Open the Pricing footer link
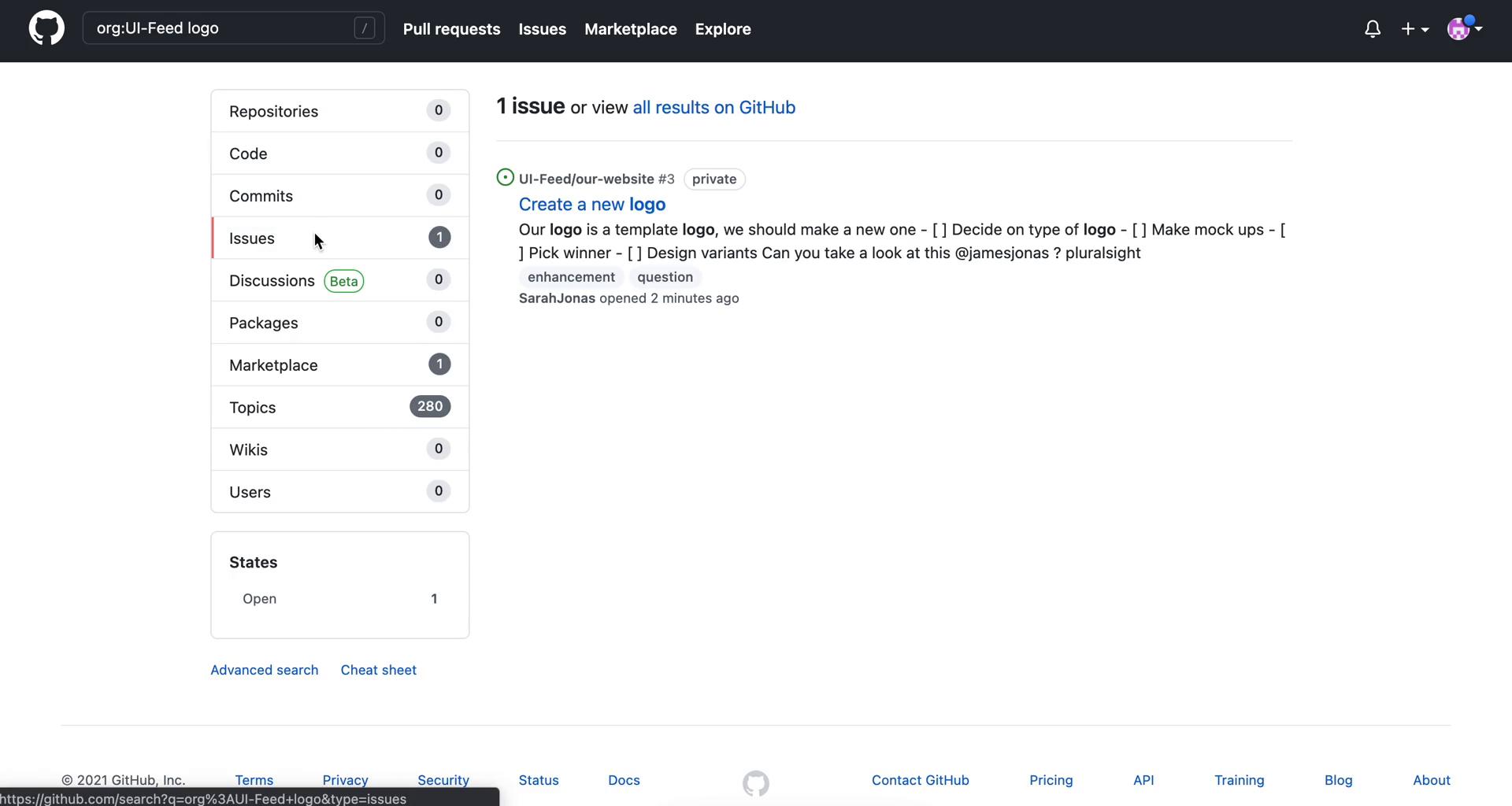Screen dimensions: 1512x806 pyautogui.click(x=1051, y=780)
